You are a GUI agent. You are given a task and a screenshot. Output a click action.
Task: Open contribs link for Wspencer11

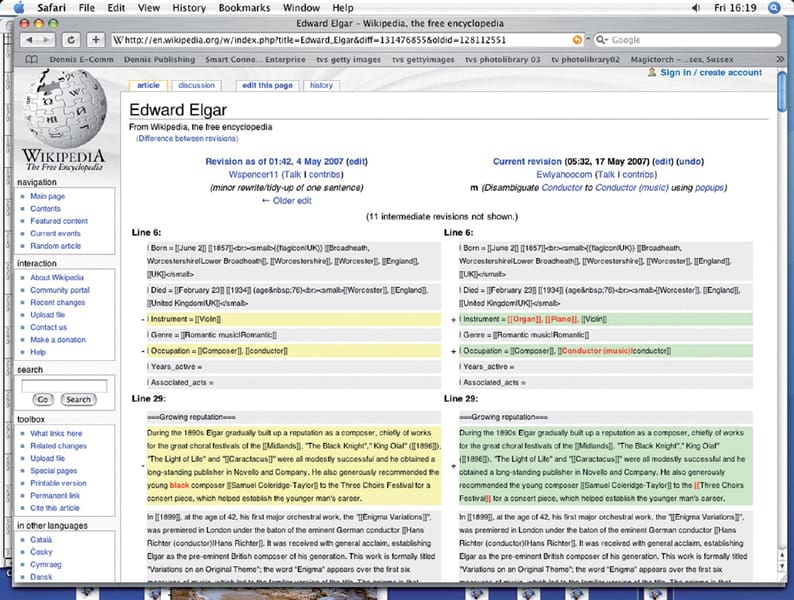[x=324, y=175]
